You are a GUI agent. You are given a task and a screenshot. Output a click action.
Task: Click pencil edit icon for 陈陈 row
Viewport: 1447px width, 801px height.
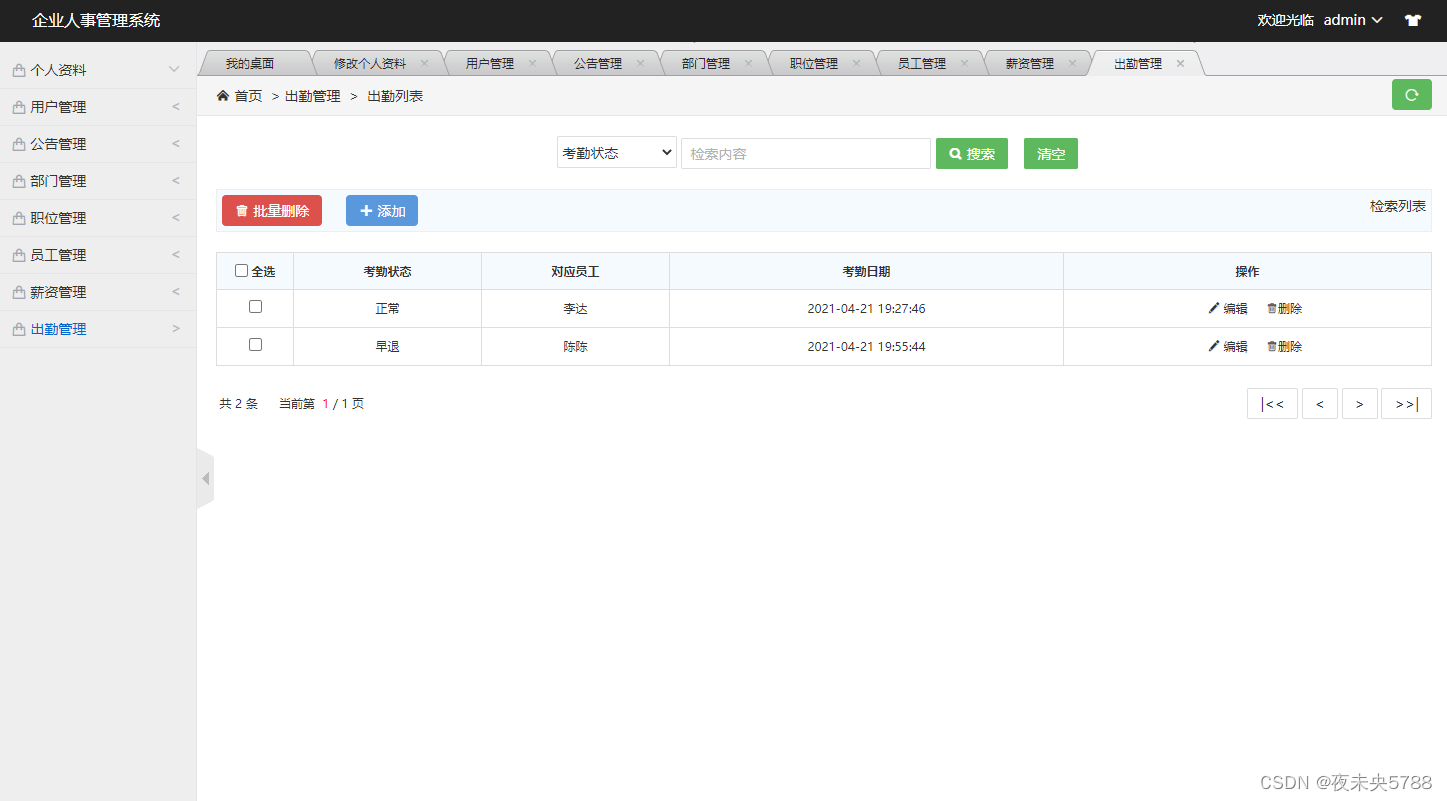(x=1214, y=346)
